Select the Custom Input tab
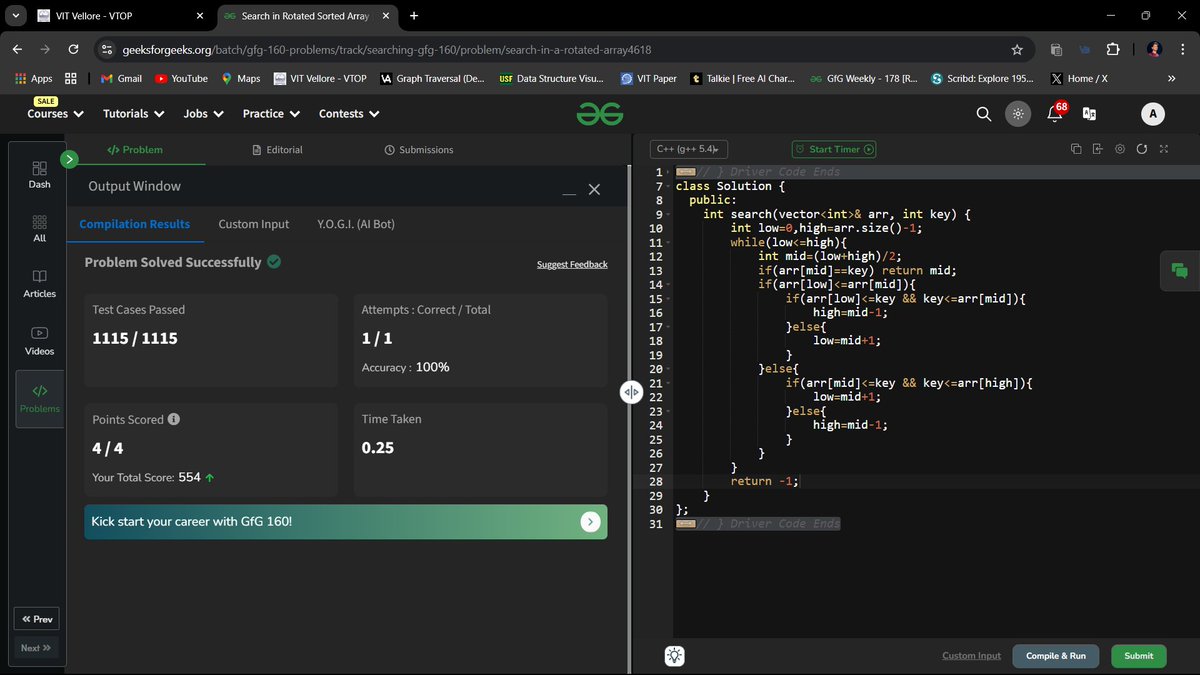The width and height of the screenshot is (1200, 675). click(254, 224)
